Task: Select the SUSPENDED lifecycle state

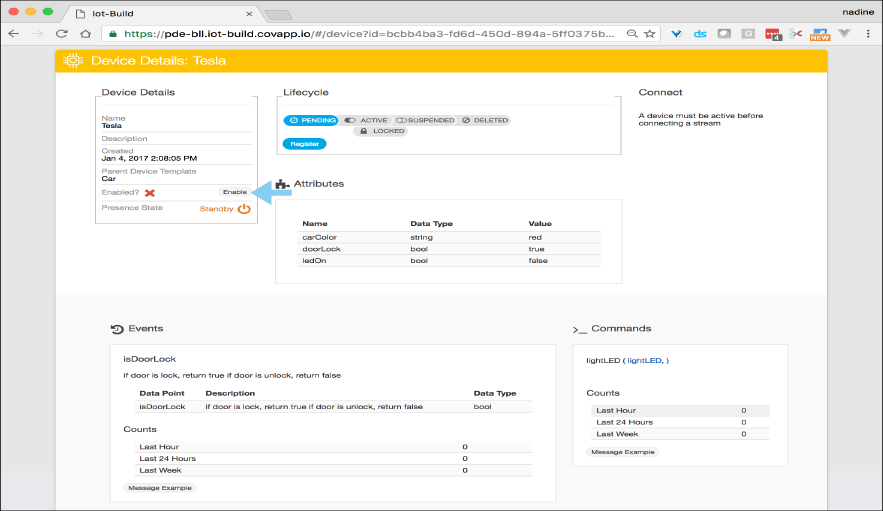Action: point(425,120)
